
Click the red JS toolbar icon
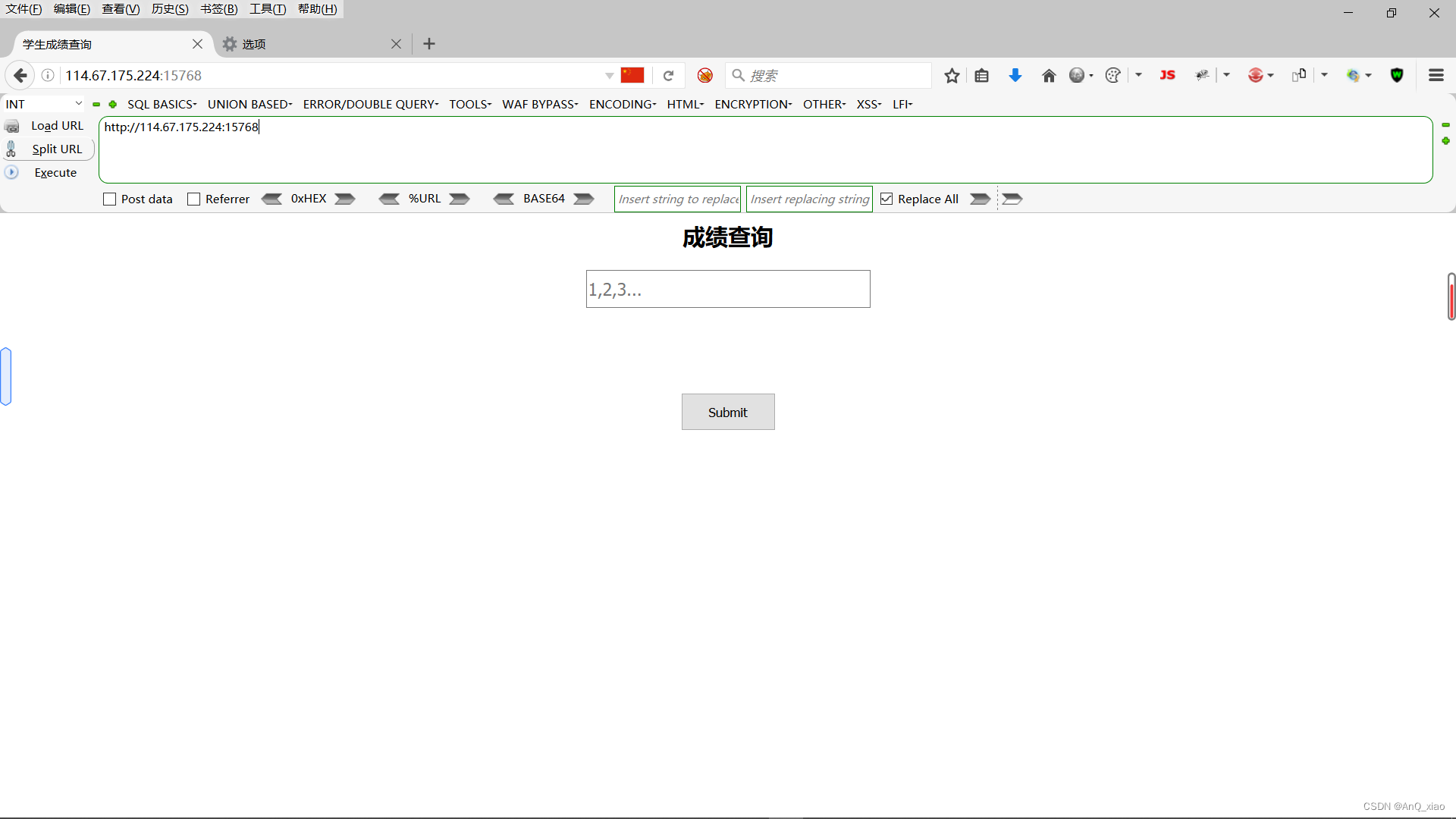(x=1167, y=75)
